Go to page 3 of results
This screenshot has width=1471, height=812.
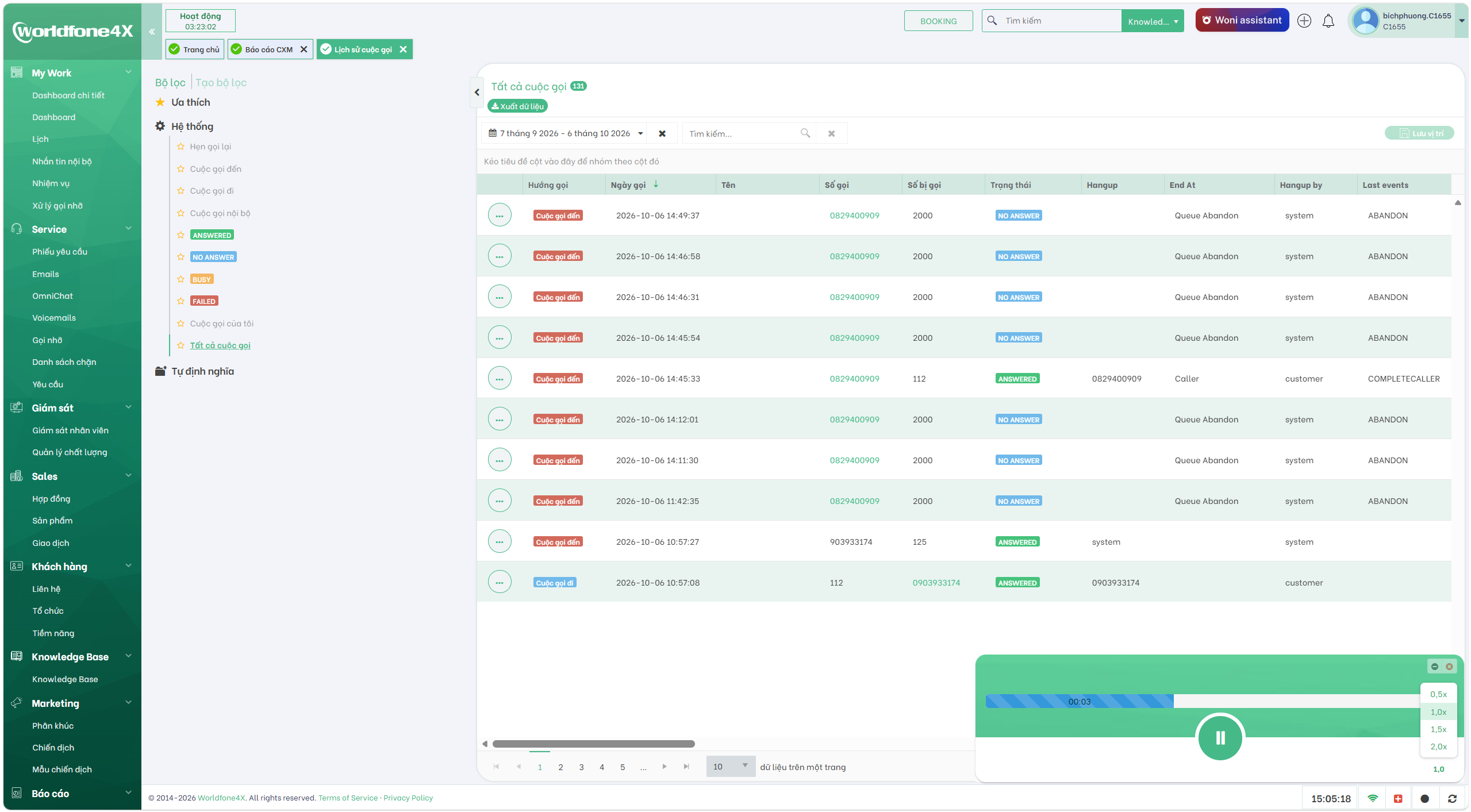point(581,767)
